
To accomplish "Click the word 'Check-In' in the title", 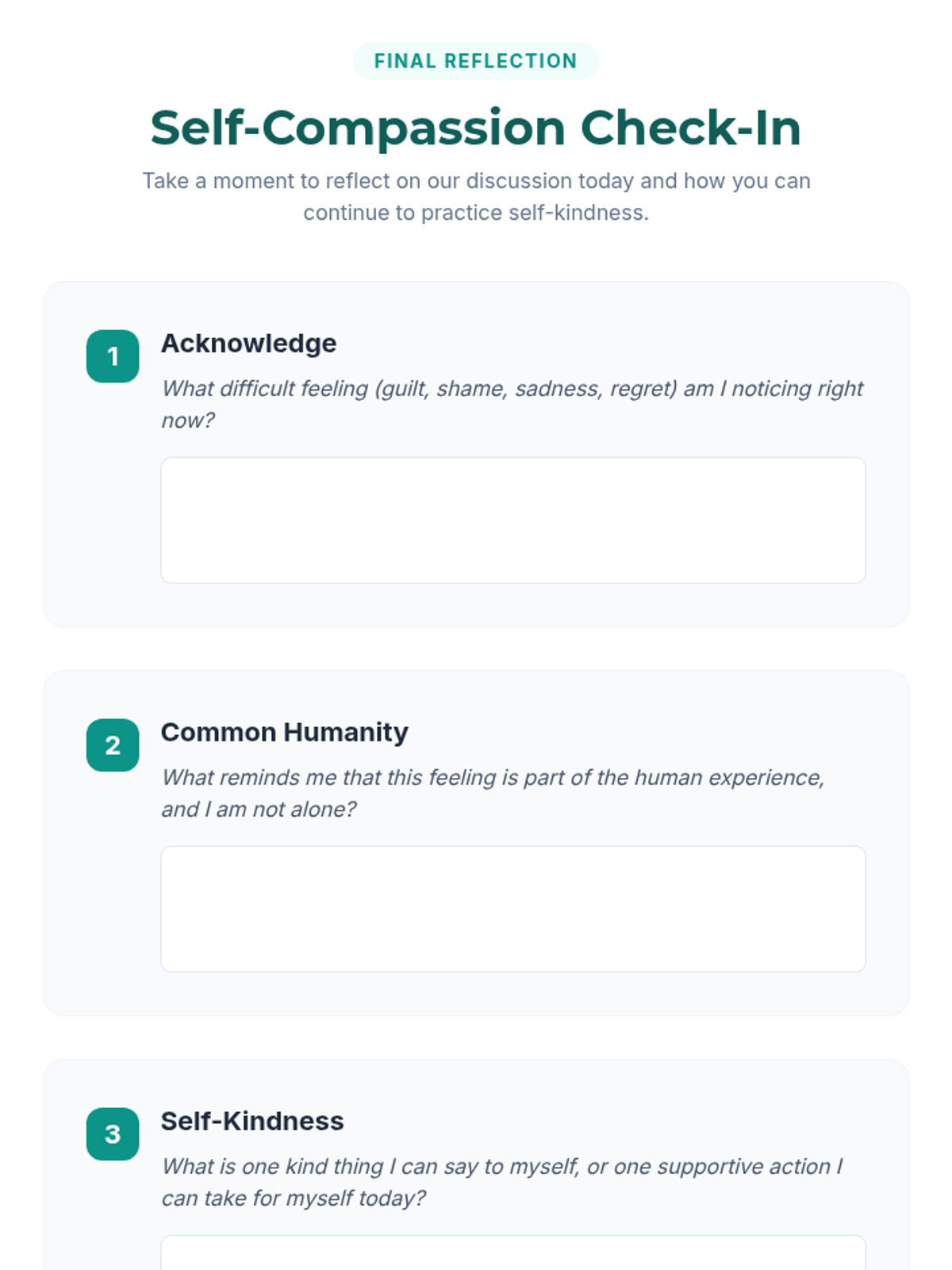I will [x=690, y=128].
